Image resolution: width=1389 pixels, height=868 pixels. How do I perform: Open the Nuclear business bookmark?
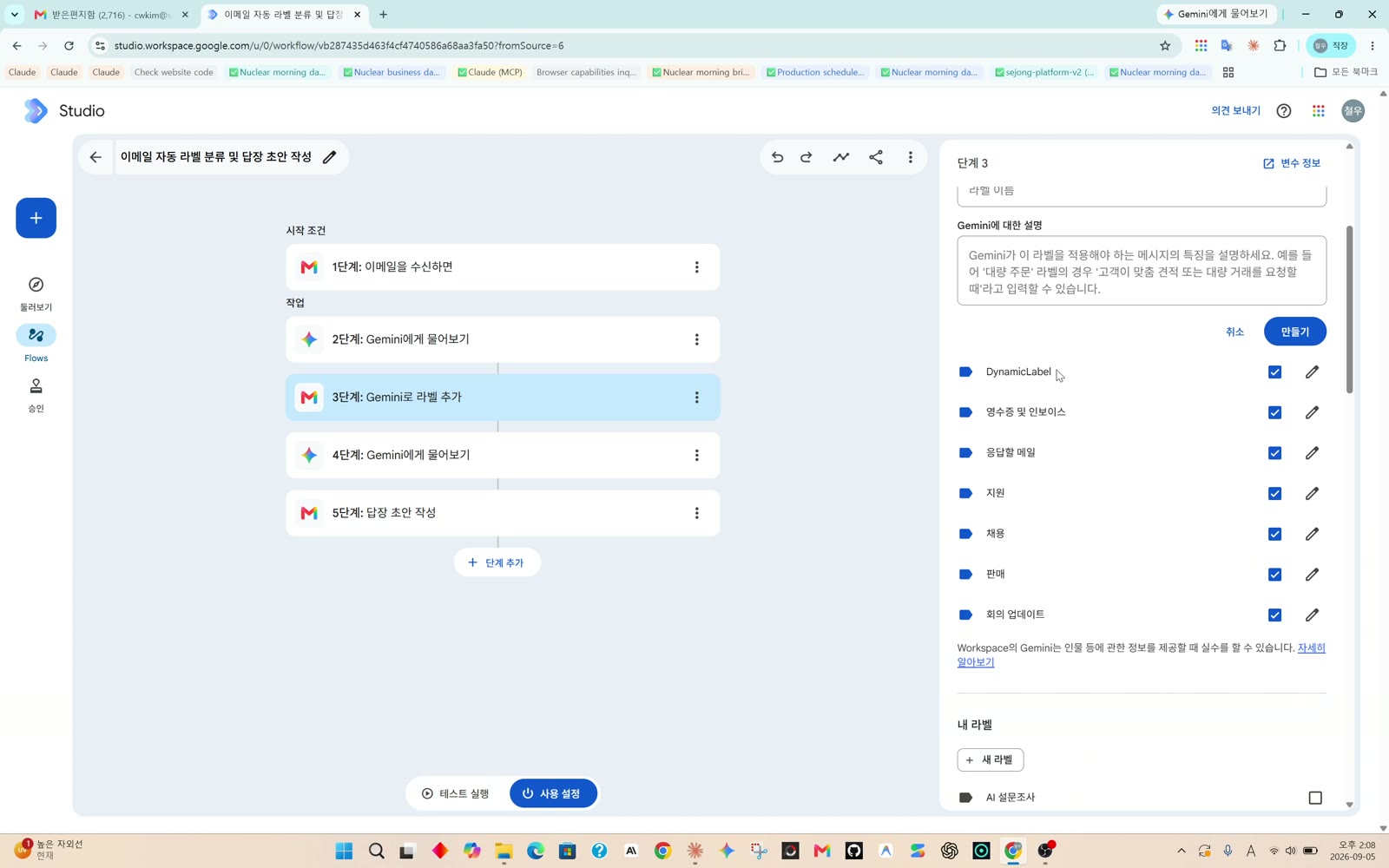(392, 72)
